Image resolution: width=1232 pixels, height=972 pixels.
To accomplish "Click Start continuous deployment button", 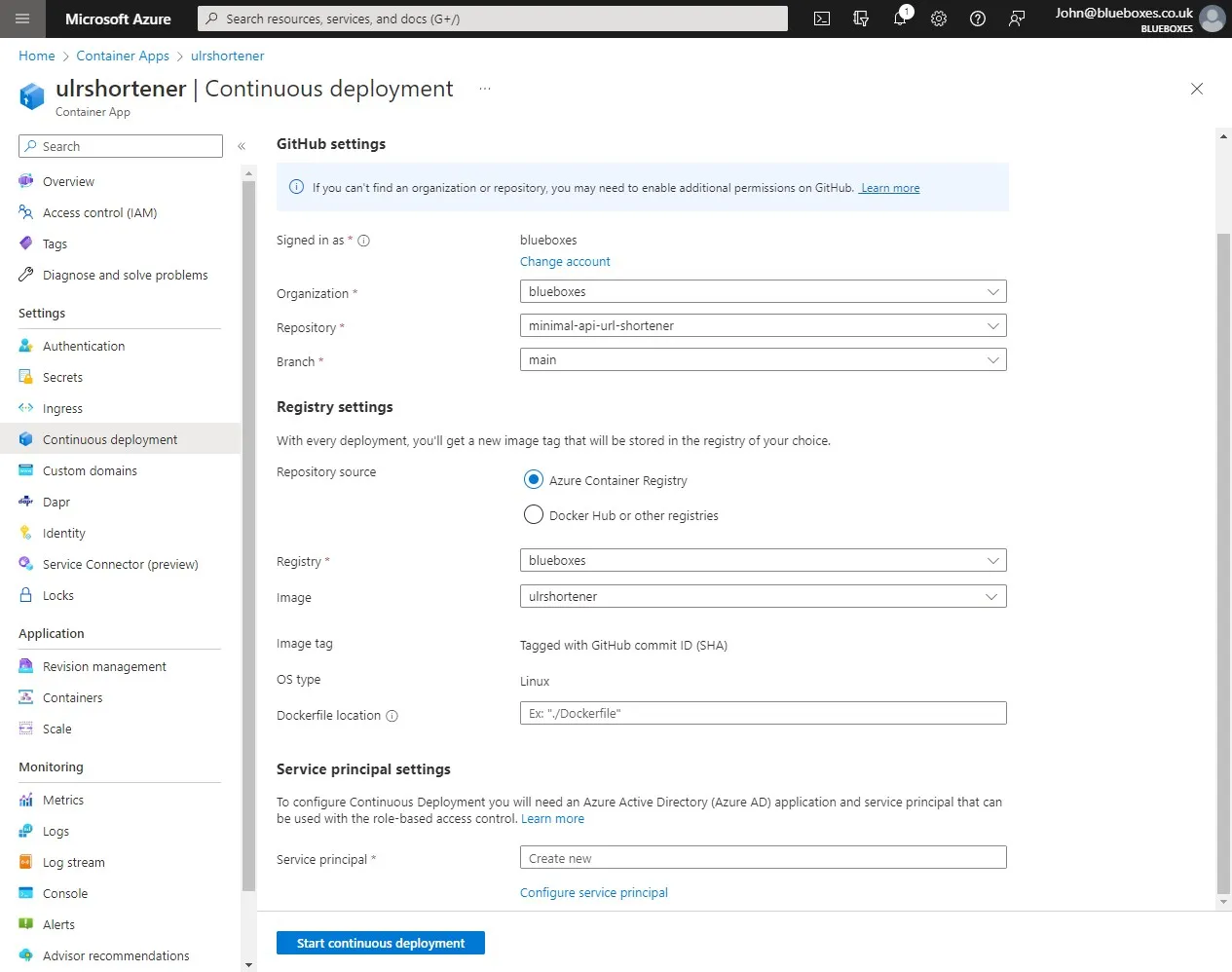I will click(381, 943).
